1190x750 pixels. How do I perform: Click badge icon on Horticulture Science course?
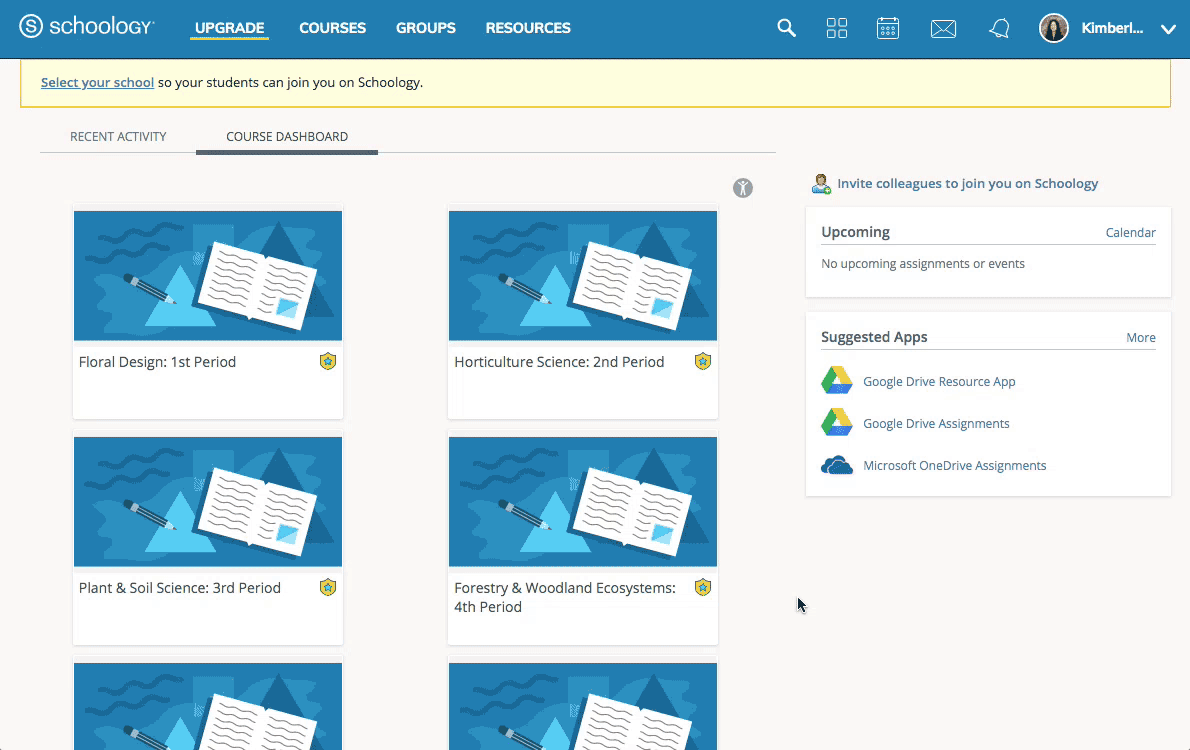click(703, 361)
